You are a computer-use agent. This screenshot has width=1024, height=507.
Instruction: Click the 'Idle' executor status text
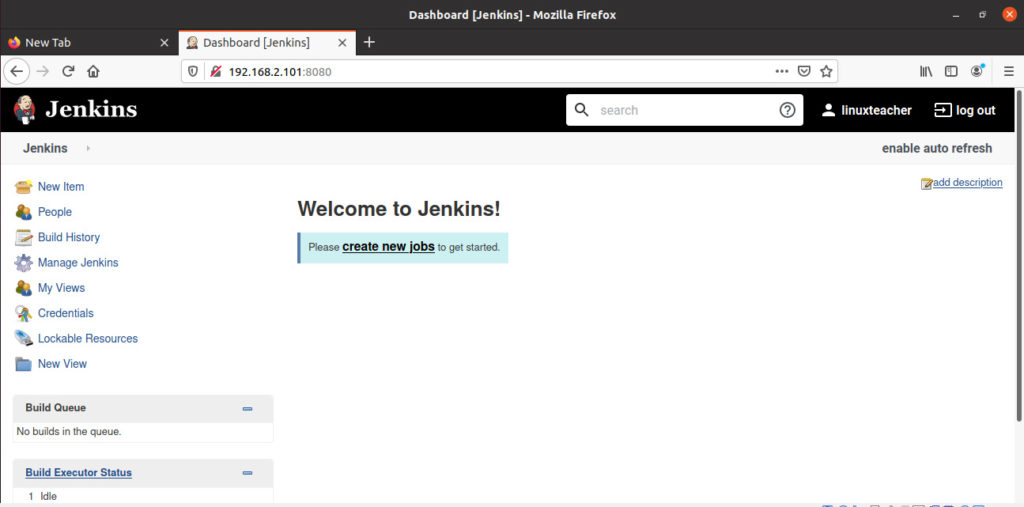pos(48,496)
